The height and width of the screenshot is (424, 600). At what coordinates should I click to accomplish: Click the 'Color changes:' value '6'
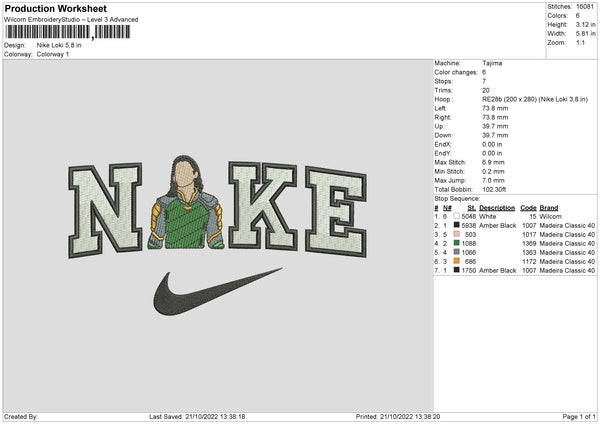click(x=484, y=72)
